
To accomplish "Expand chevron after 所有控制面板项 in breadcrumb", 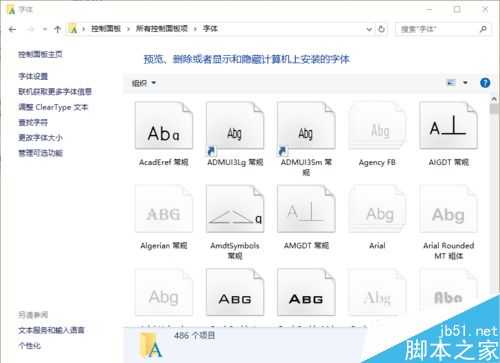I will pos(195,29).
